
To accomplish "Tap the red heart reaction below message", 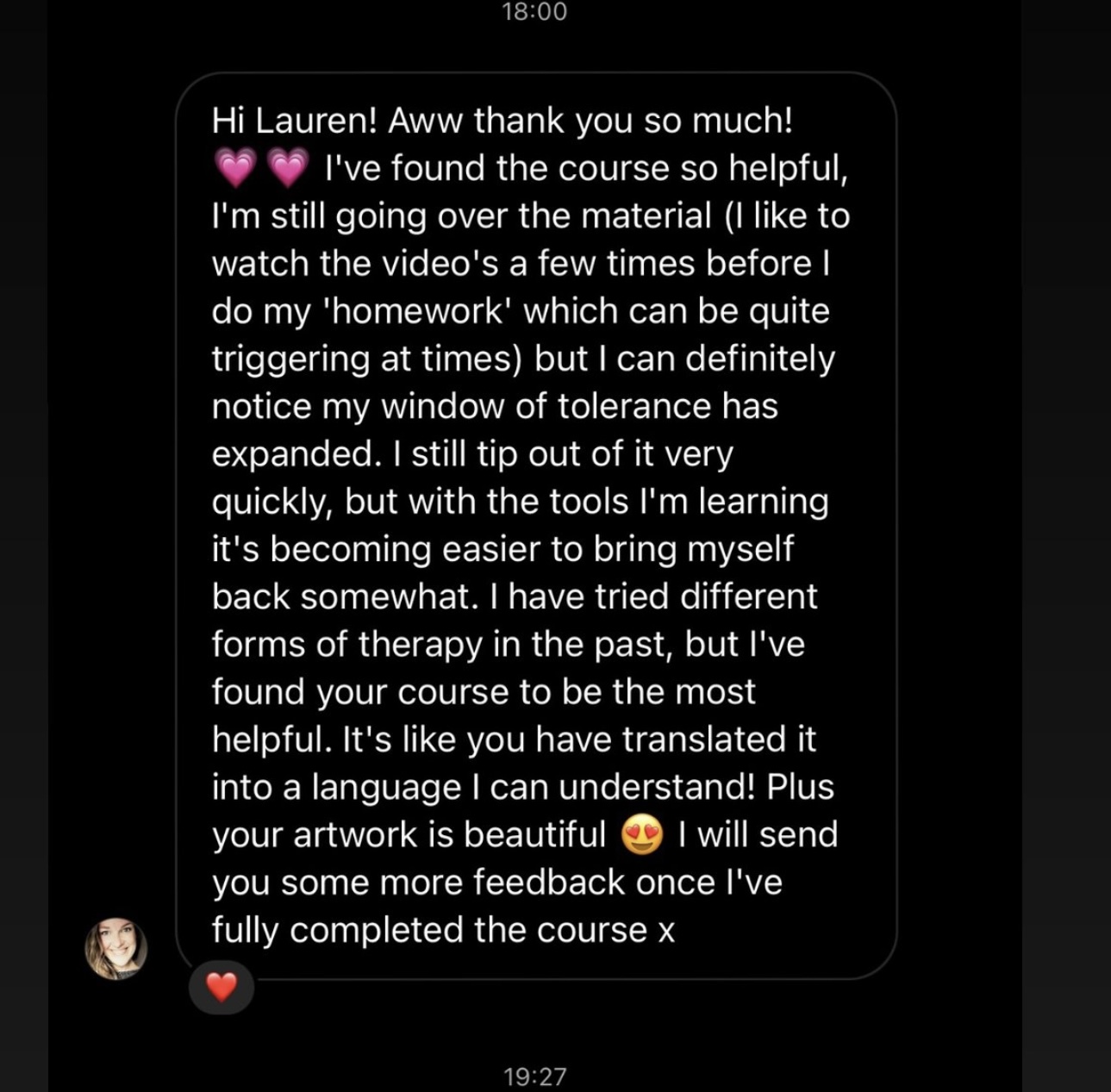I will (222, 987).
